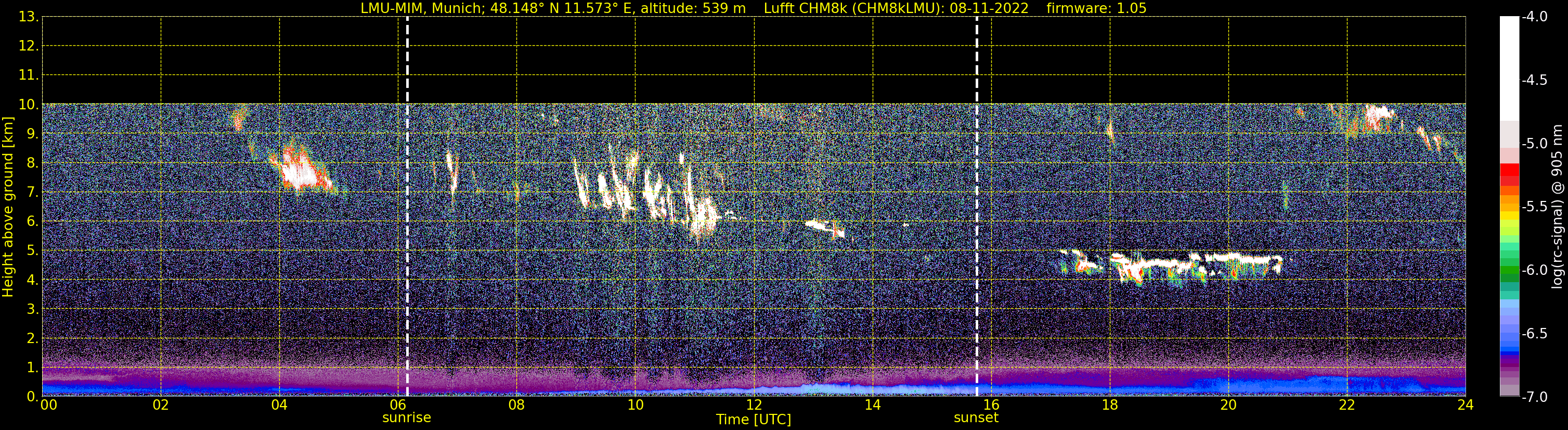
Task: Click the '9.' height axis tick label
Action: [x=32, y=134]
